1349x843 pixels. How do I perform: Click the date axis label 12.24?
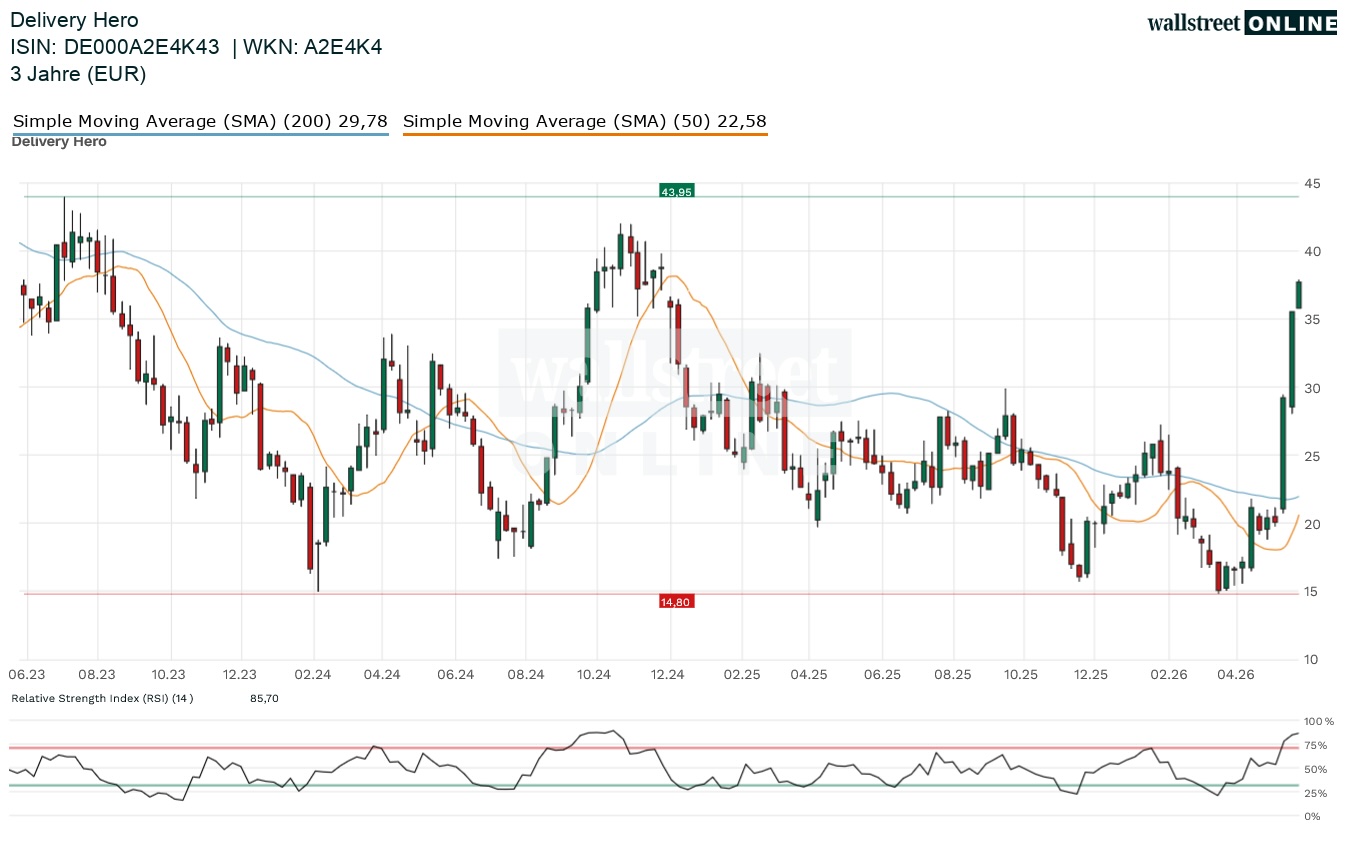click(x=667, y=675)
